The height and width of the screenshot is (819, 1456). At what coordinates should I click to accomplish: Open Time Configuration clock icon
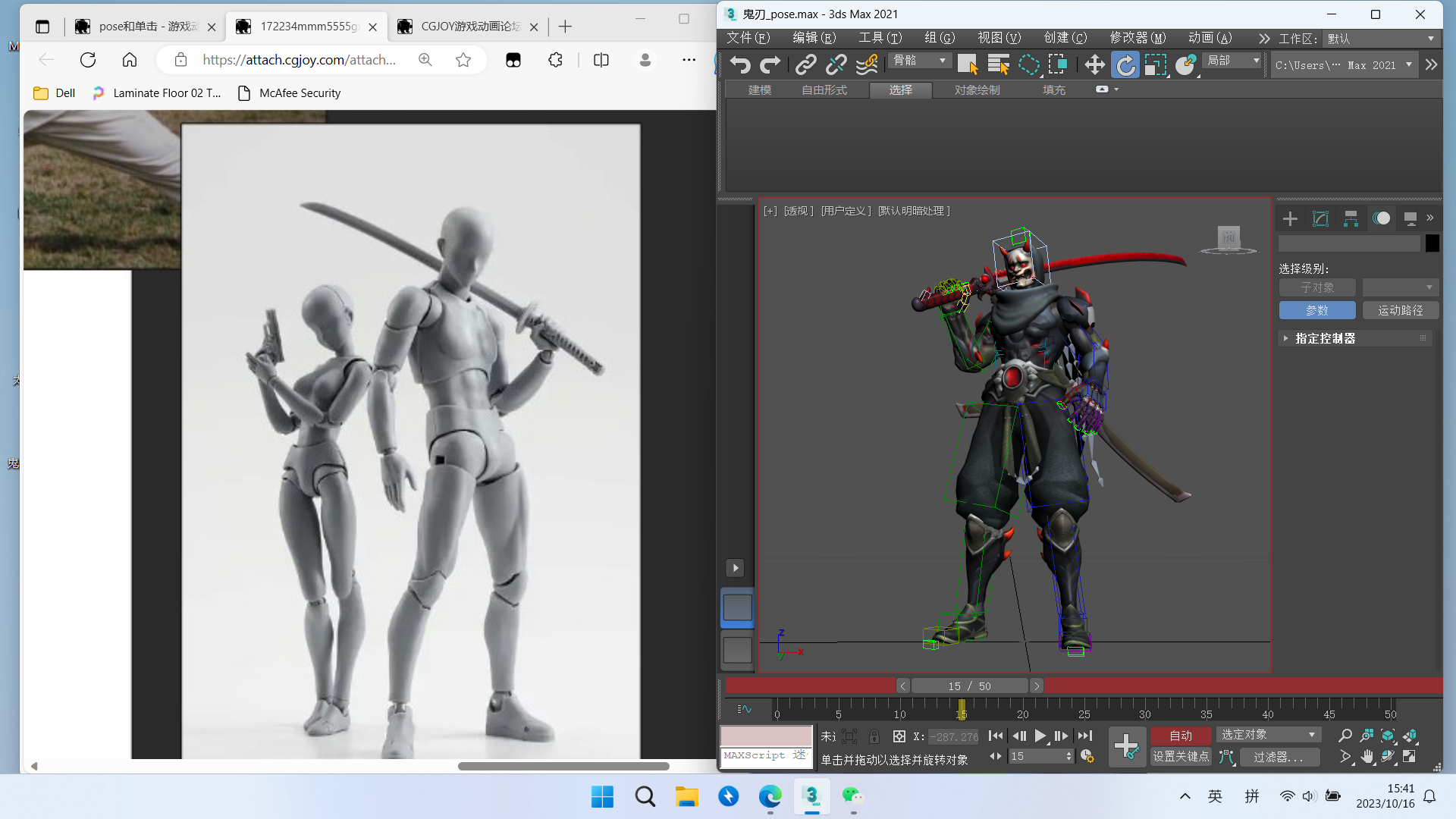coord(1087,756)
